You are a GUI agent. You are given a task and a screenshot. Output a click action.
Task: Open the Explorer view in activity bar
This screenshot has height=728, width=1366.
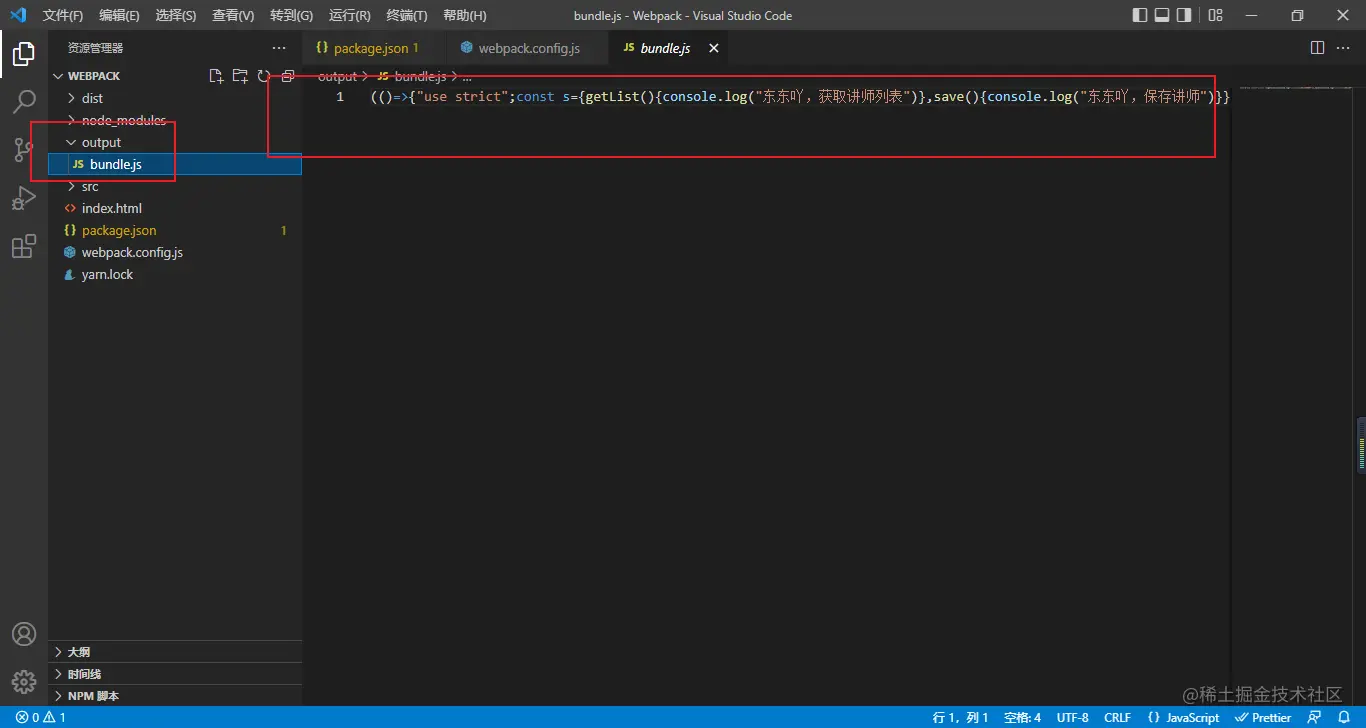click(24, 53)
